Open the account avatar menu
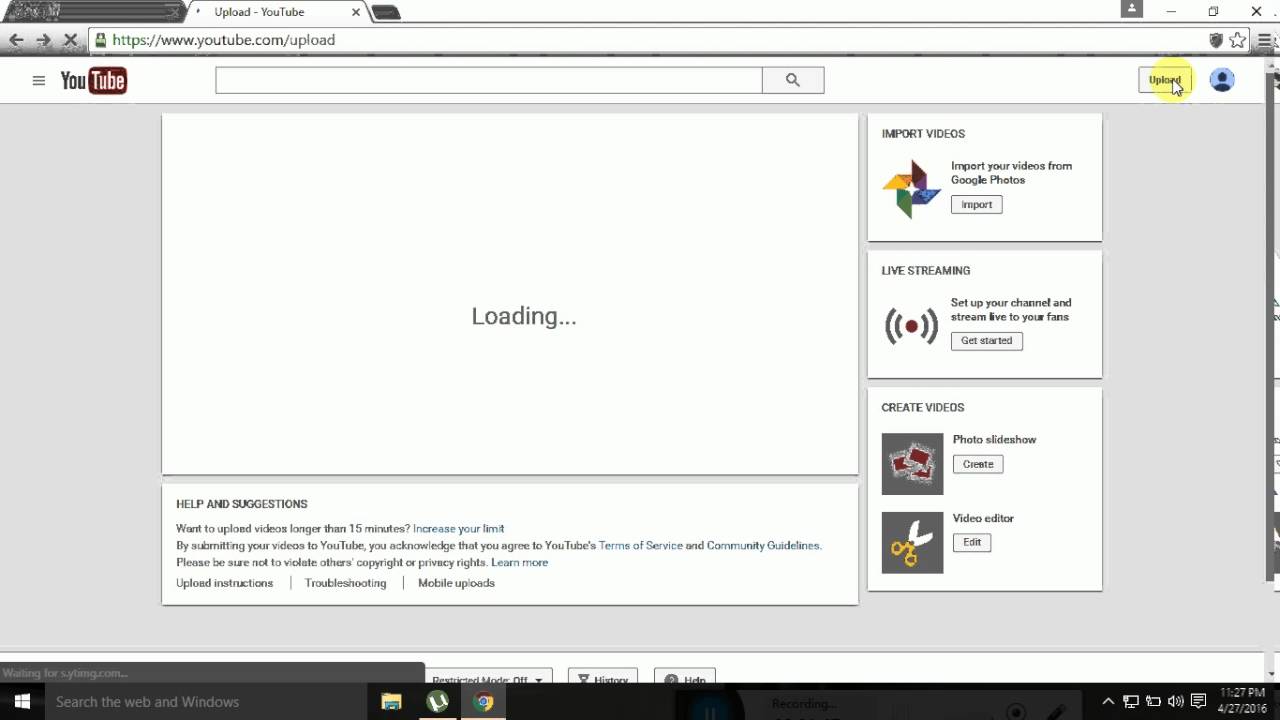 click(1222, 80)
